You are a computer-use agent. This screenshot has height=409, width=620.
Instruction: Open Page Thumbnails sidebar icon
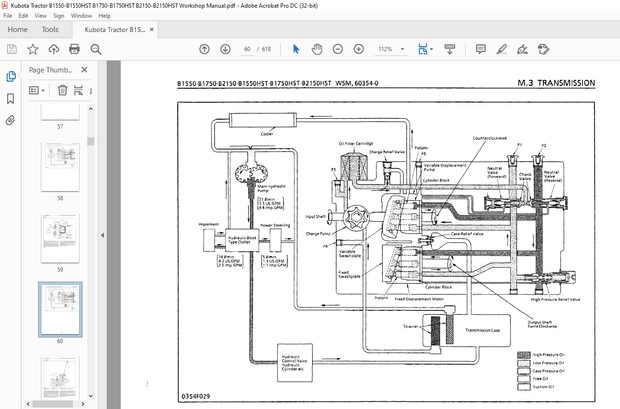coord(11,76)
